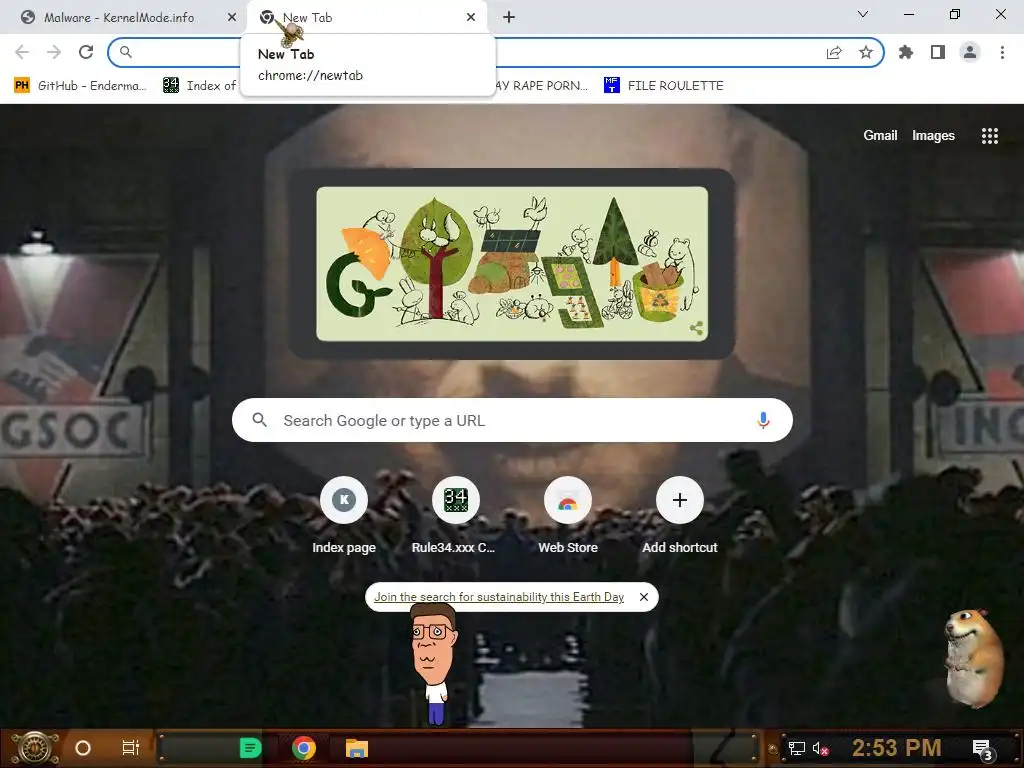Share the Google Doodle
The image size is (1024, 768).
696,328
